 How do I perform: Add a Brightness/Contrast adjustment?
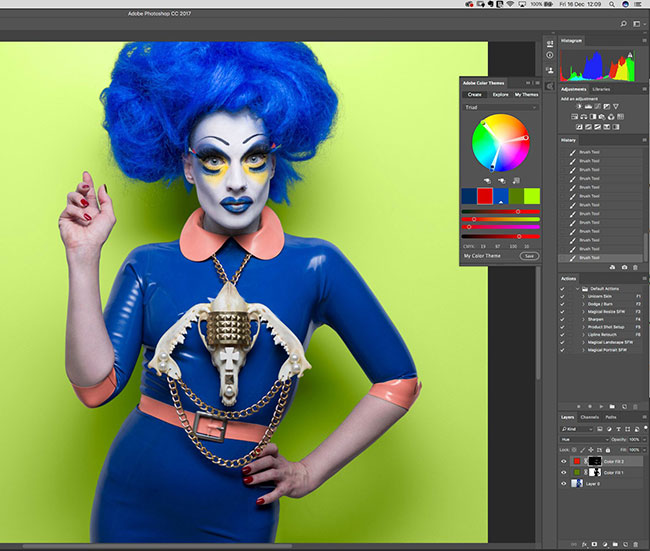579,107
